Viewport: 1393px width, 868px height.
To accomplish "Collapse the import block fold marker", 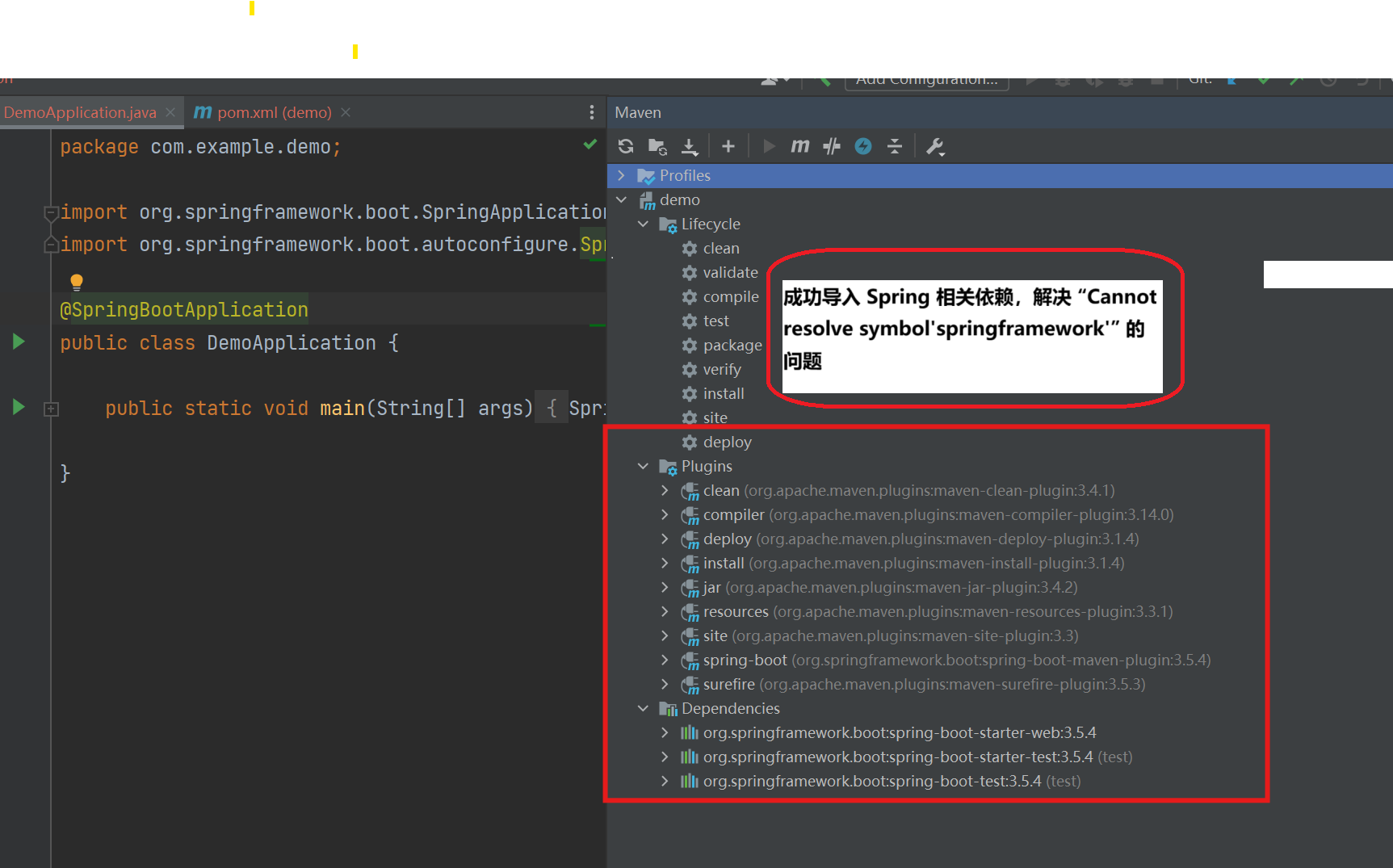I will coord(51,212).
